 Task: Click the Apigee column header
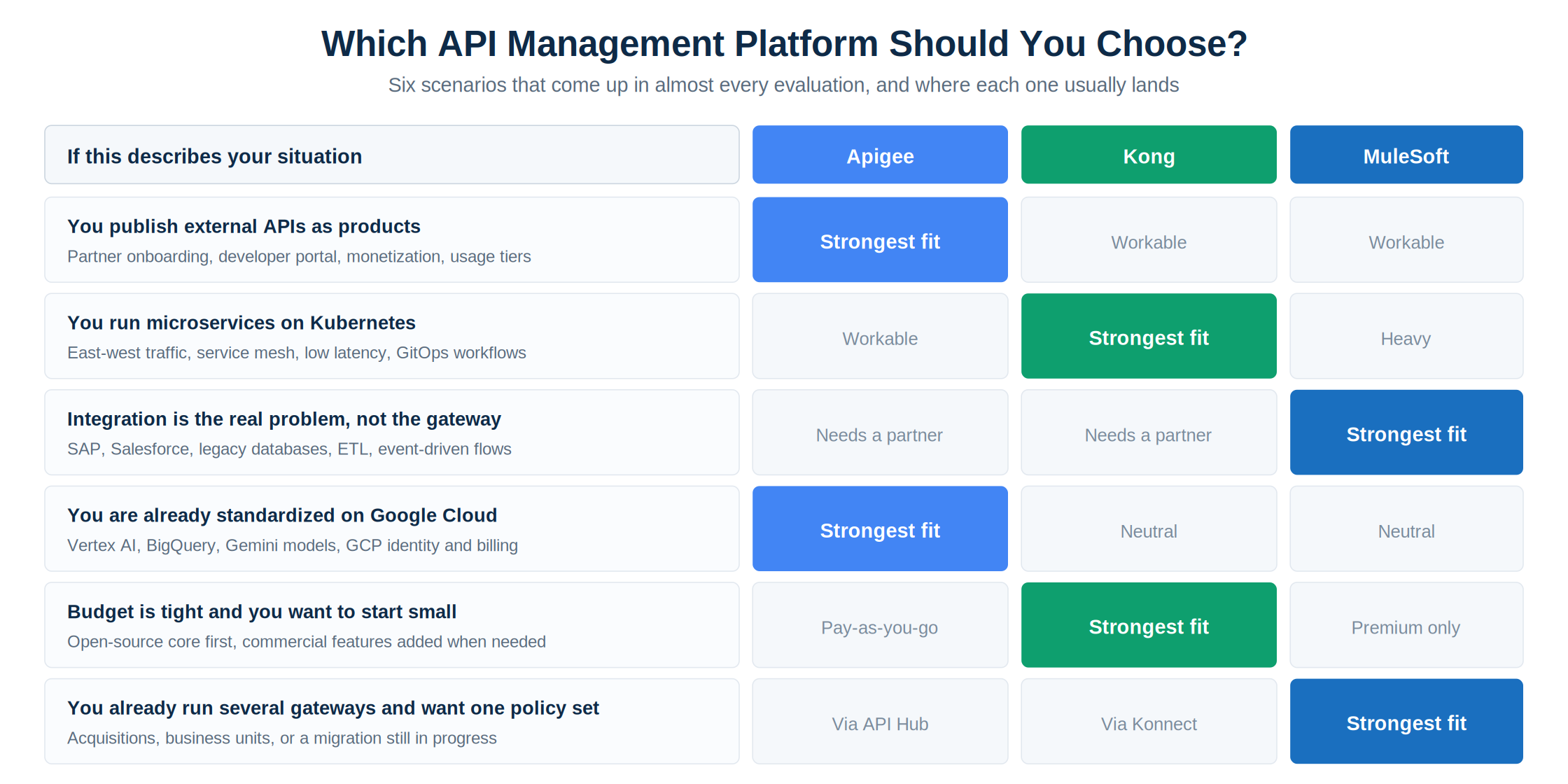[880, 155]
